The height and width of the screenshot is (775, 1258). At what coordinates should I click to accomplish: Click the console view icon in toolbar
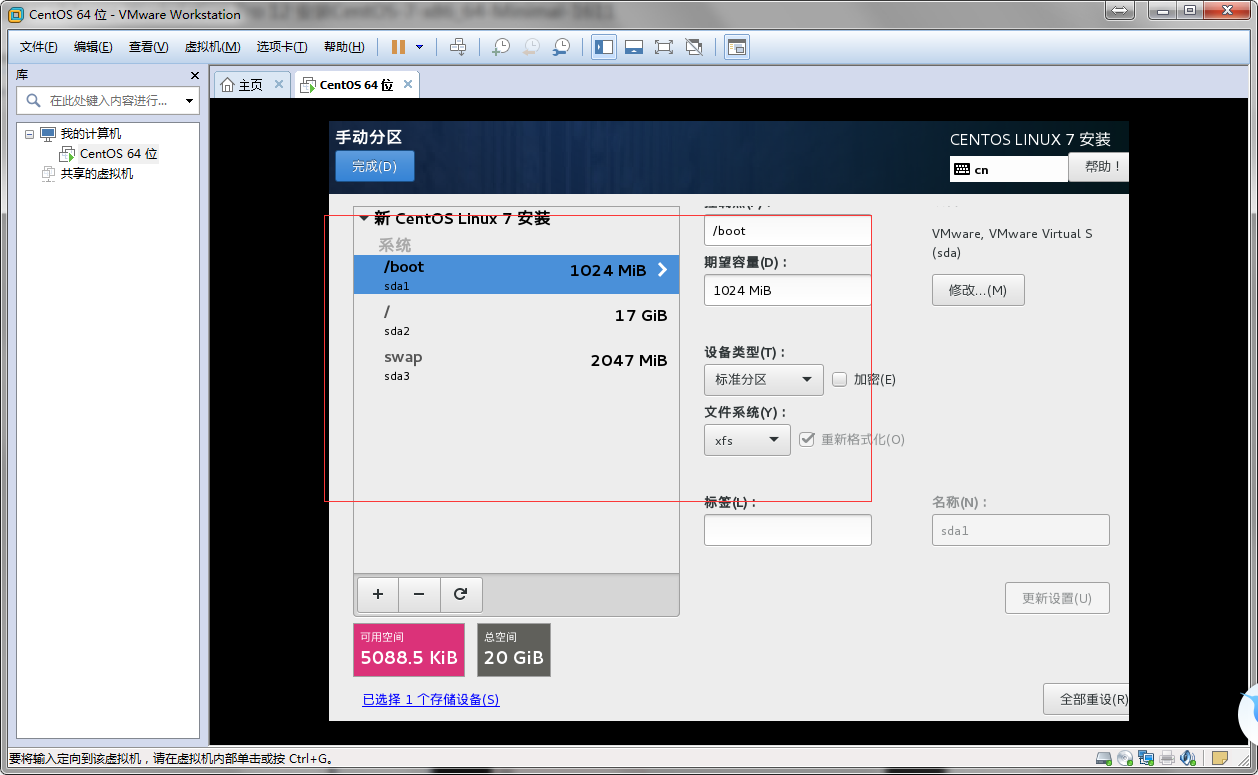click(x=737, y=47)
